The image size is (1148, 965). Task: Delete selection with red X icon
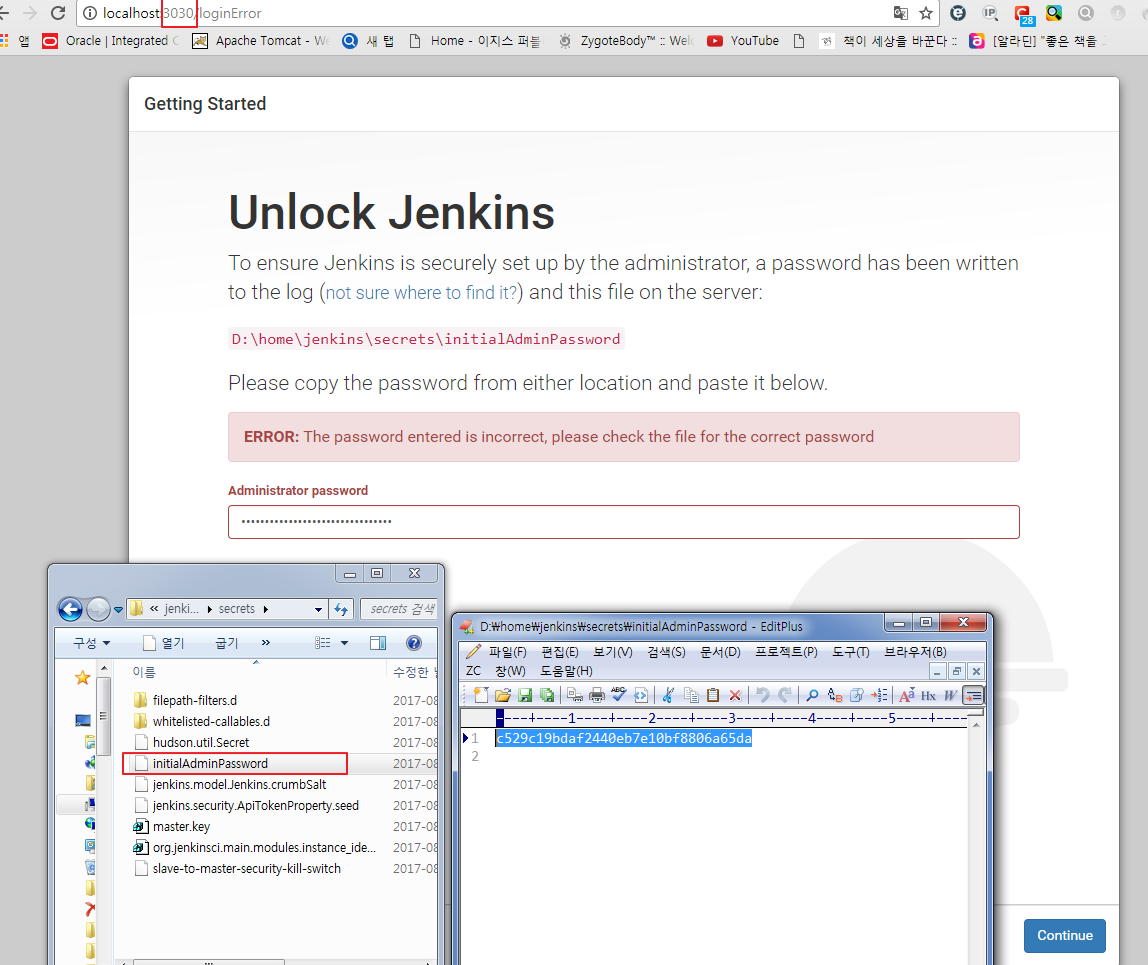point(735,696)
